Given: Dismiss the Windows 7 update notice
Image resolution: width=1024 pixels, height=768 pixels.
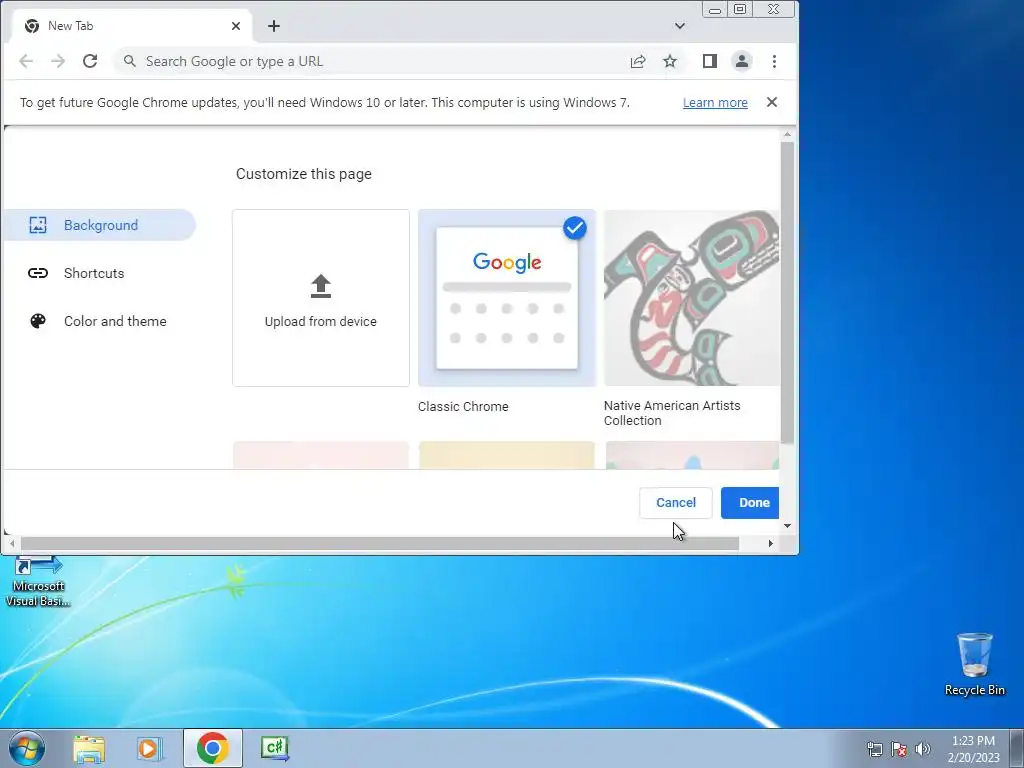Looking at the screenshot, I should click(772, 102).
